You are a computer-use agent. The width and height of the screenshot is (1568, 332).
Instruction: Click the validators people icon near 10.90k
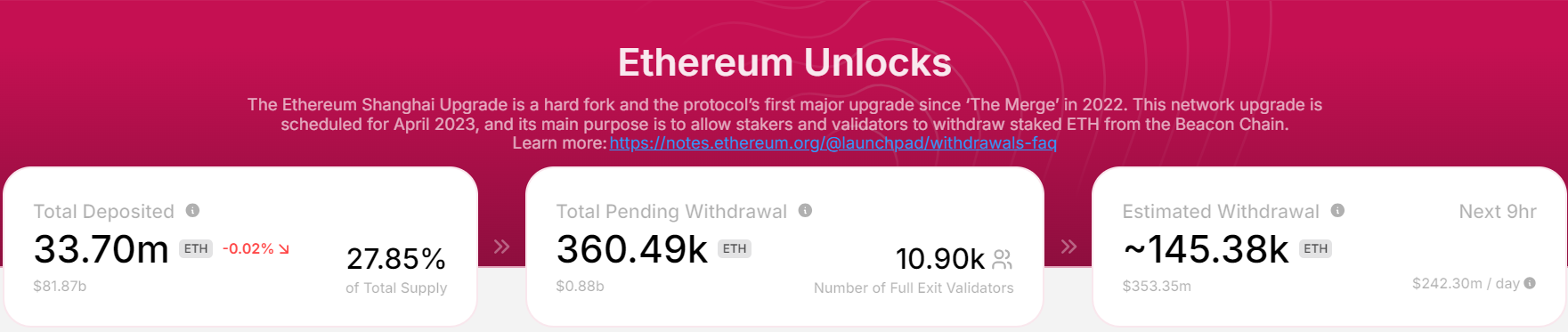(x=1003, y=259)
